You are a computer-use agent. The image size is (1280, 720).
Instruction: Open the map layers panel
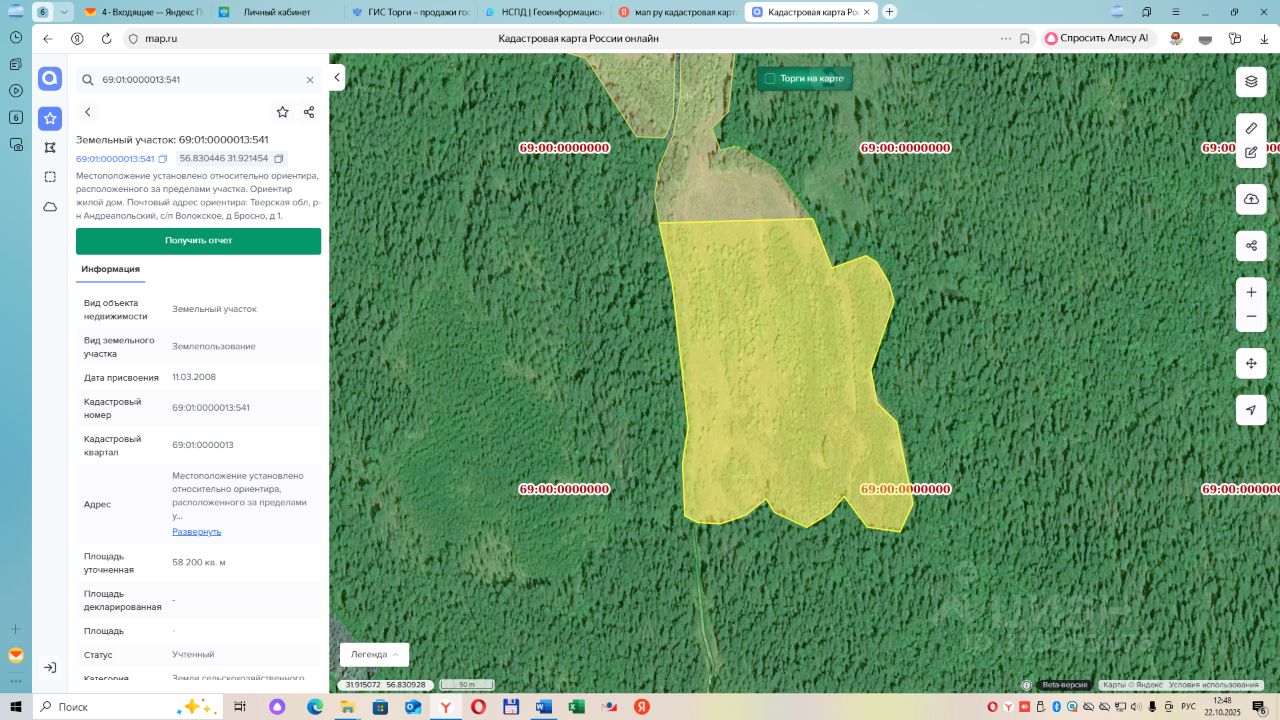pos(1251,82)
